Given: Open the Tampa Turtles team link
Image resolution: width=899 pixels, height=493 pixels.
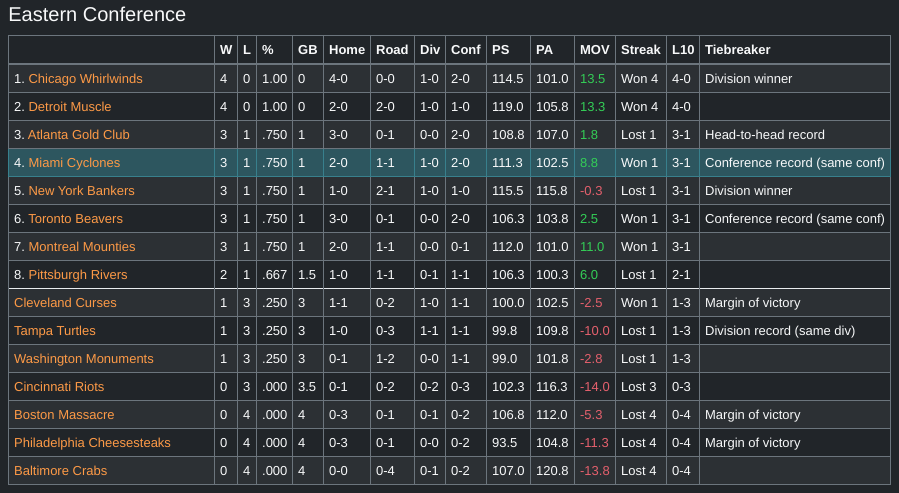Looking at the screenshot, I should click(x=55, y=331).
